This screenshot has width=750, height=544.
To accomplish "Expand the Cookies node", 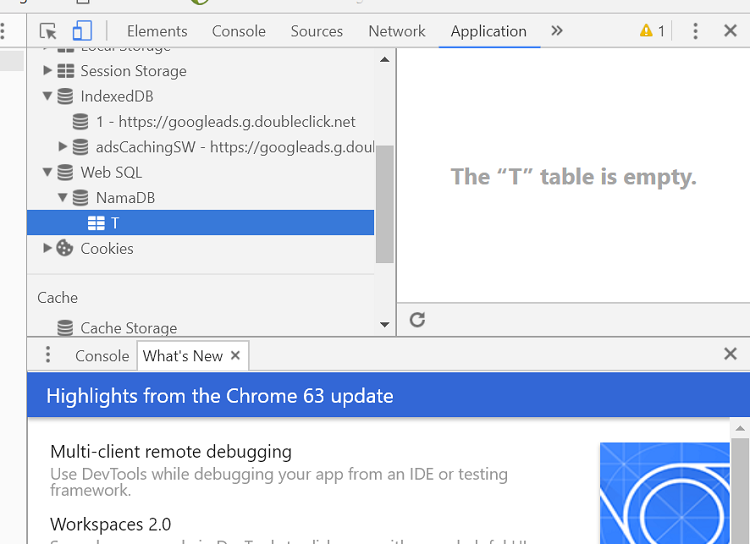I will (x=47, y=248).
